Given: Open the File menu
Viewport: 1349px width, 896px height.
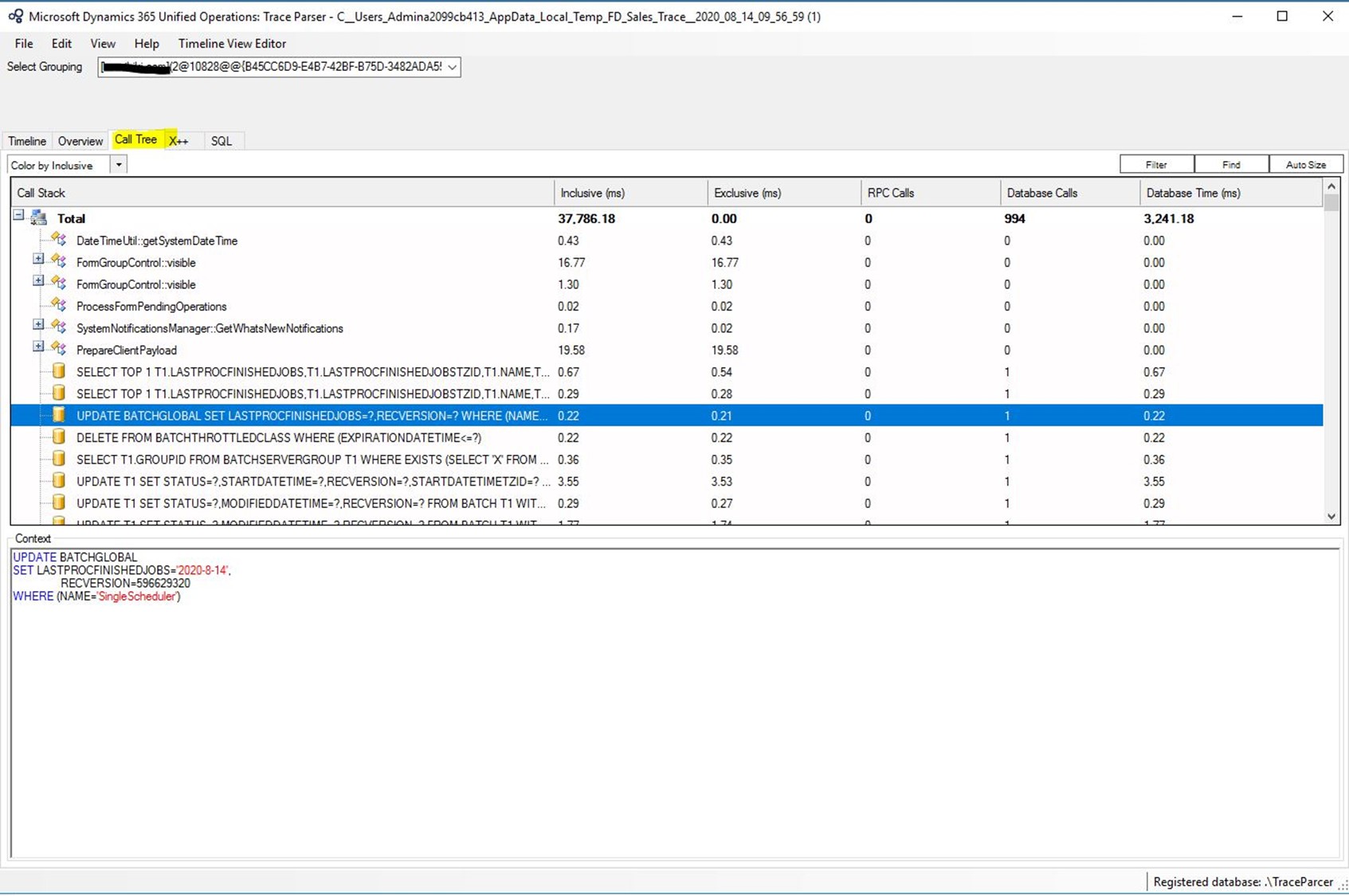Looking at the screenshot, I should coord(24,44).
